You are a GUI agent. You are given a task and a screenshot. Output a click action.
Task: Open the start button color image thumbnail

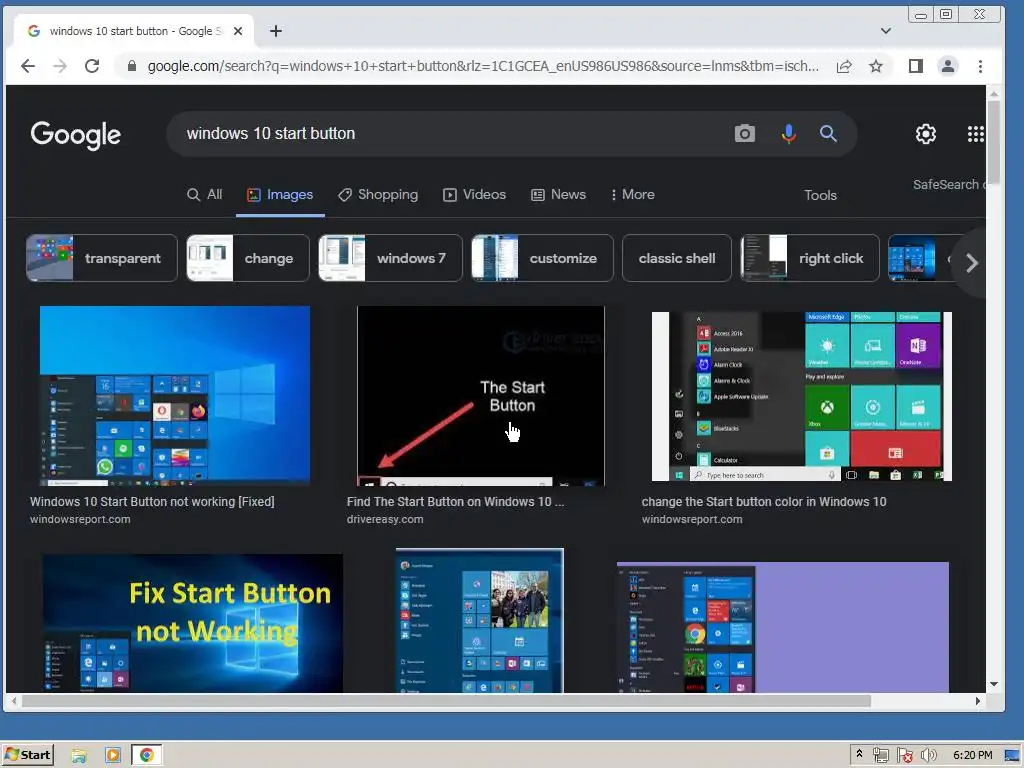pyautogui.click(x=801, y=396)
